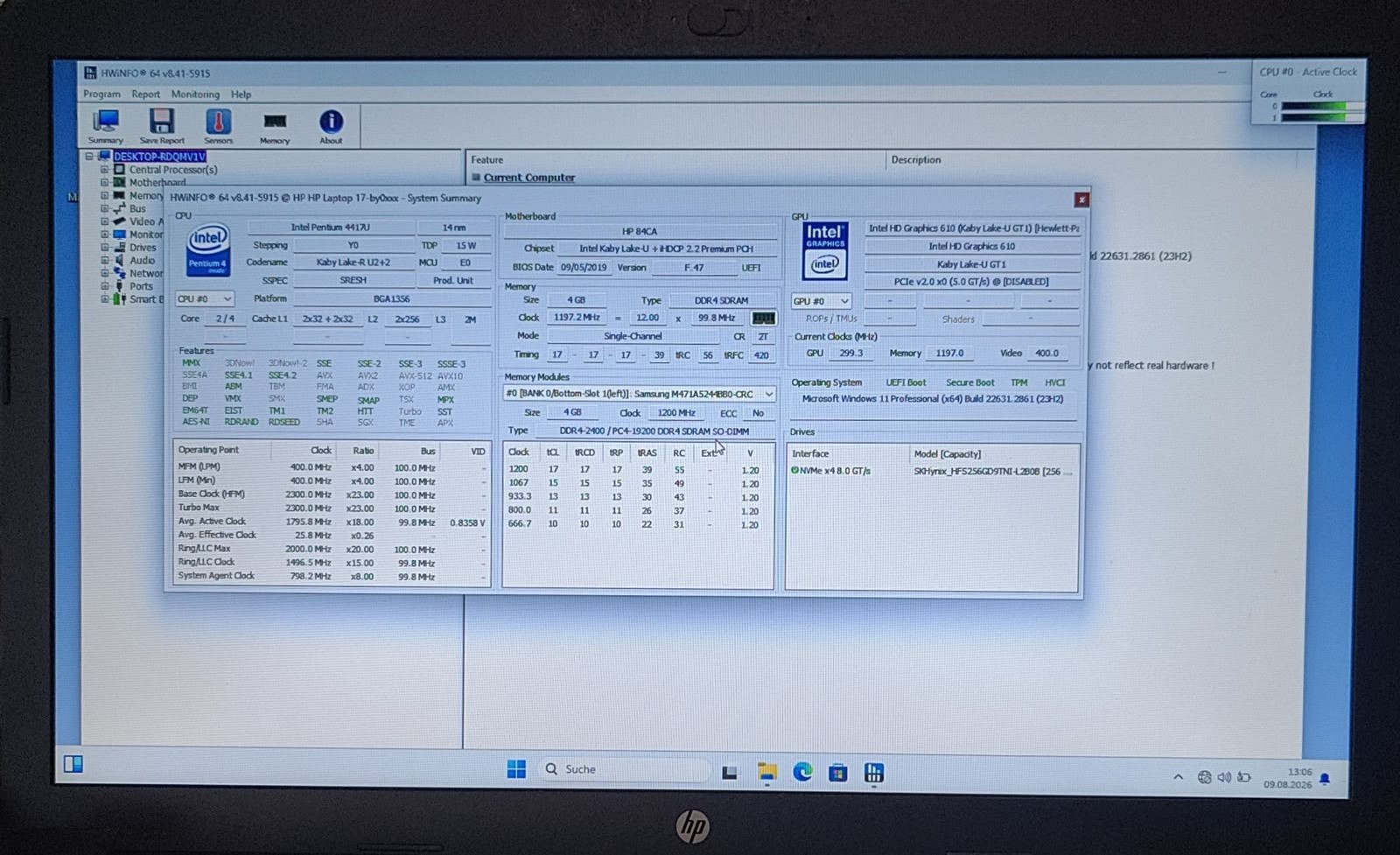The height and width of the screenshot is (855, 1400).
Task: Click the DDR4-2400 / PC4-19200 type field
Action: (x=654, y=431)
